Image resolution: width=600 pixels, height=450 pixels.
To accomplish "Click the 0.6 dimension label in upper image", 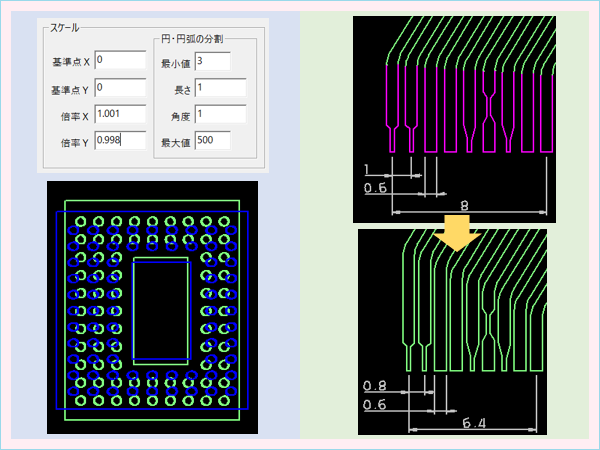I will point(376,186).
